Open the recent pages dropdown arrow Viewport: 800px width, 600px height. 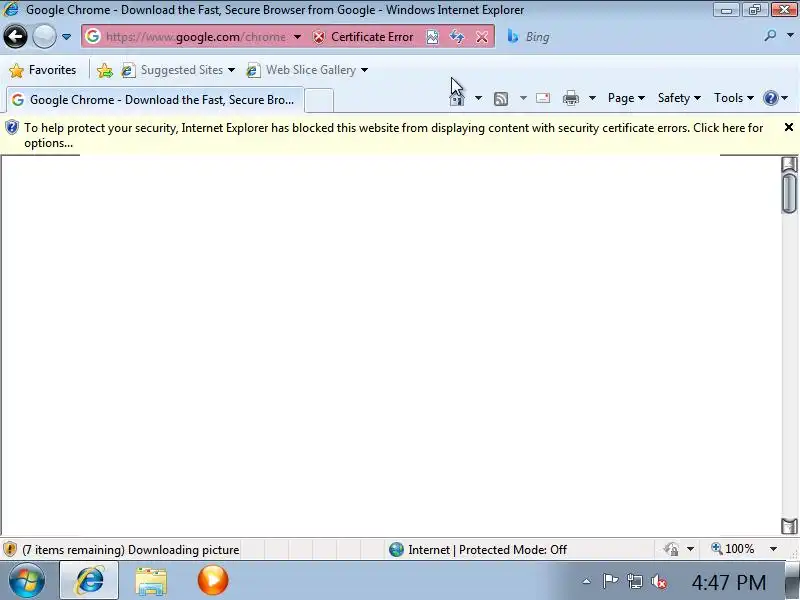point(66,37)
